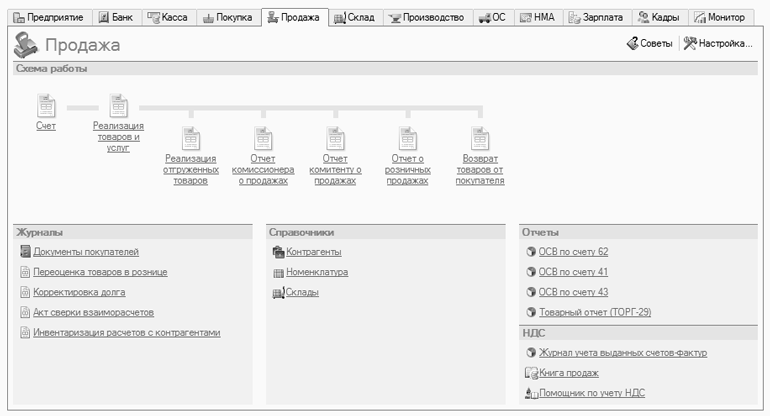The image size is (770, 416).
Task: Switch to the Банк tab
Action: click(117, 17)
